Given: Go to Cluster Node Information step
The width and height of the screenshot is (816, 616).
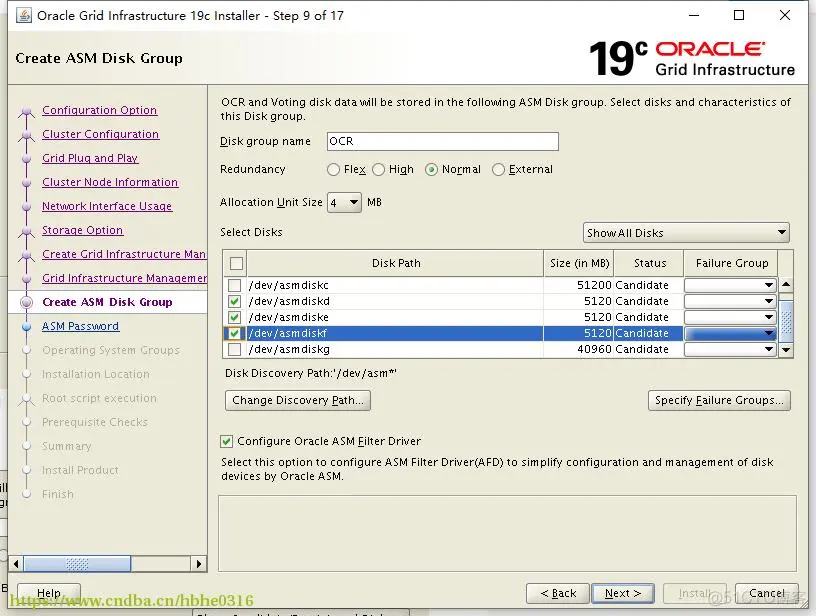Looking at the screenshot, I should tap(110, 182).
